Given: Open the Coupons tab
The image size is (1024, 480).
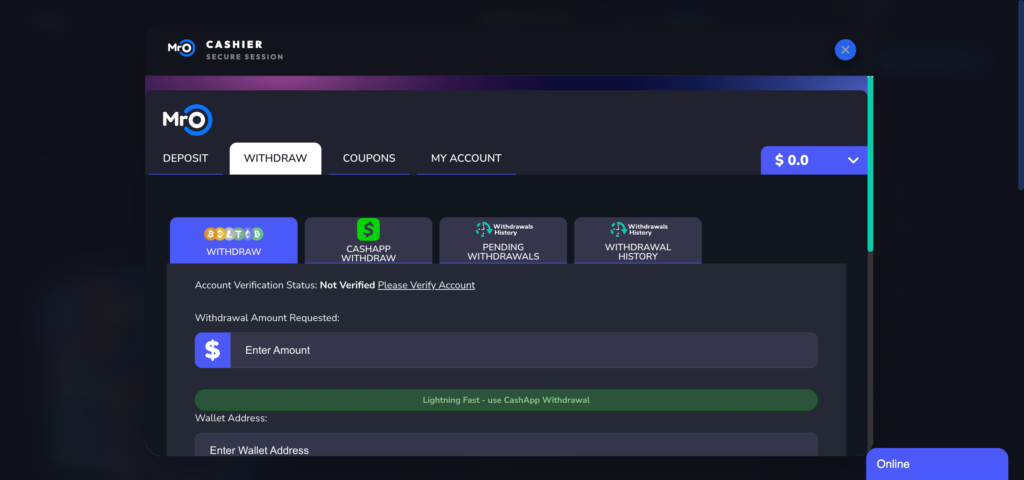Looking at the screenshot, I should (x=369, y=159).
